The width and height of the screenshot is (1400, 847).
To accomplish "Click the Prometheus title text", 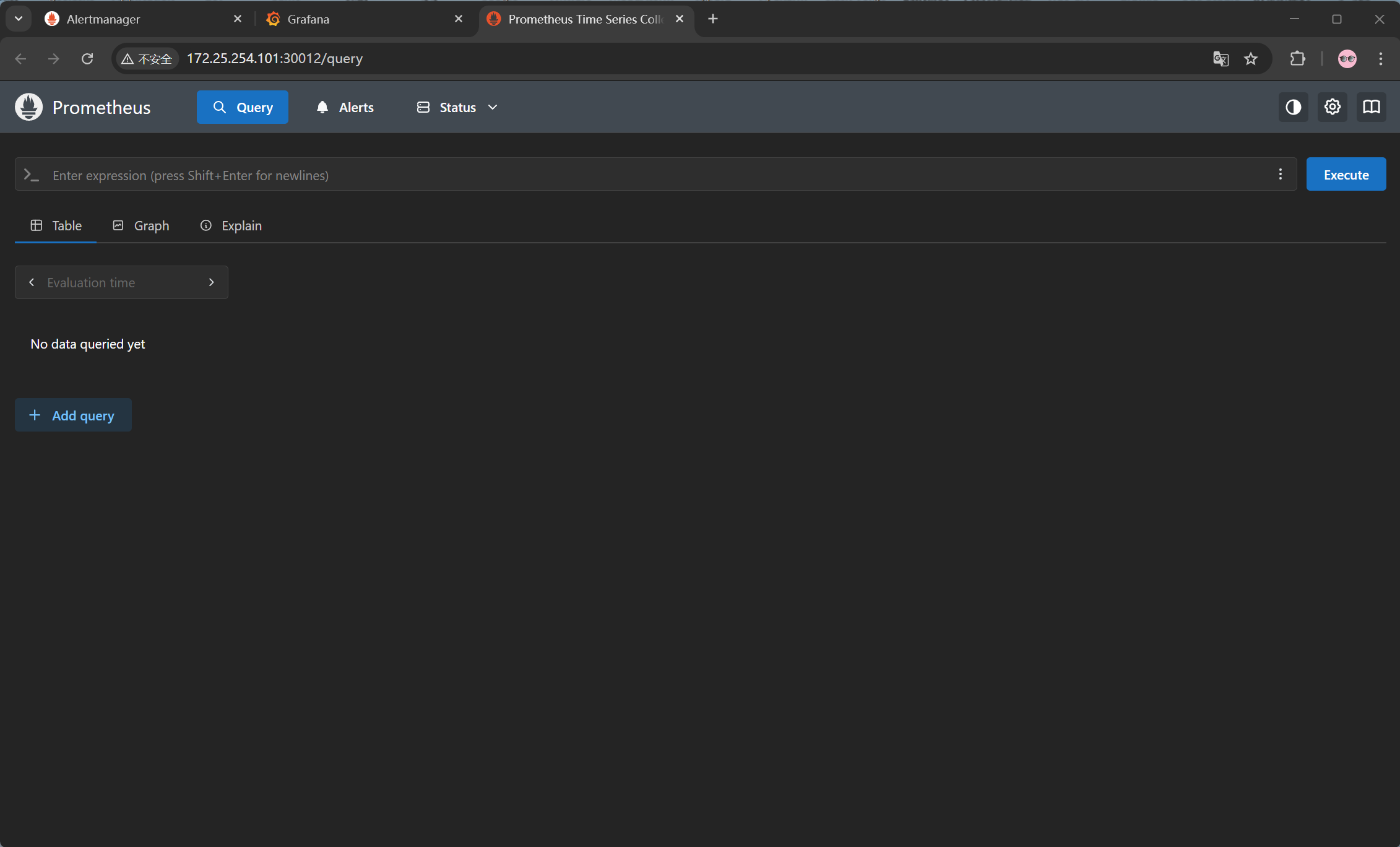I will [x=102, y=107].
